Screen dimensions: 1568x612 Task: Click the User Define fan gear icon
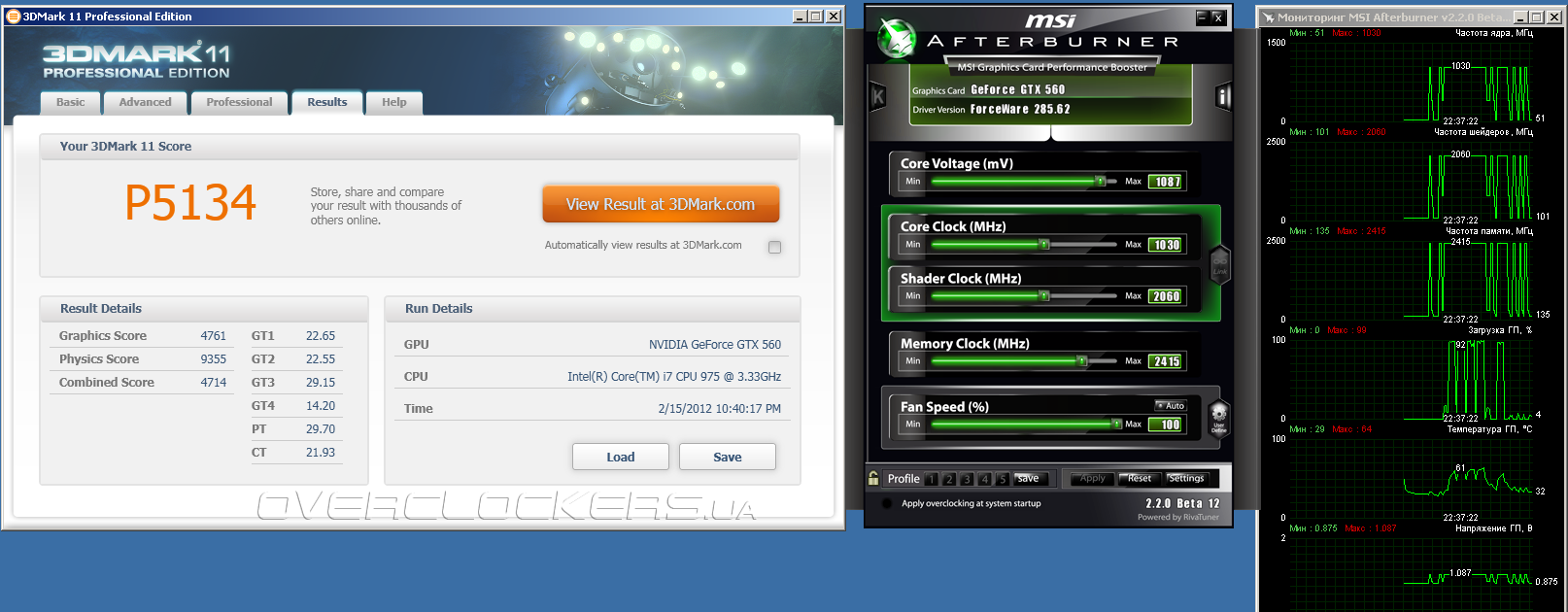pos(1219,420)
